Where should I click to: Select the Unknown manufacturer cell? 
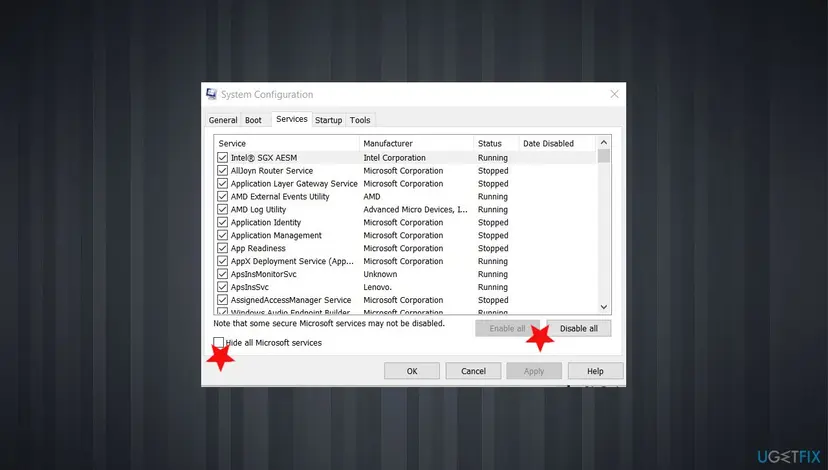(380, 274)
